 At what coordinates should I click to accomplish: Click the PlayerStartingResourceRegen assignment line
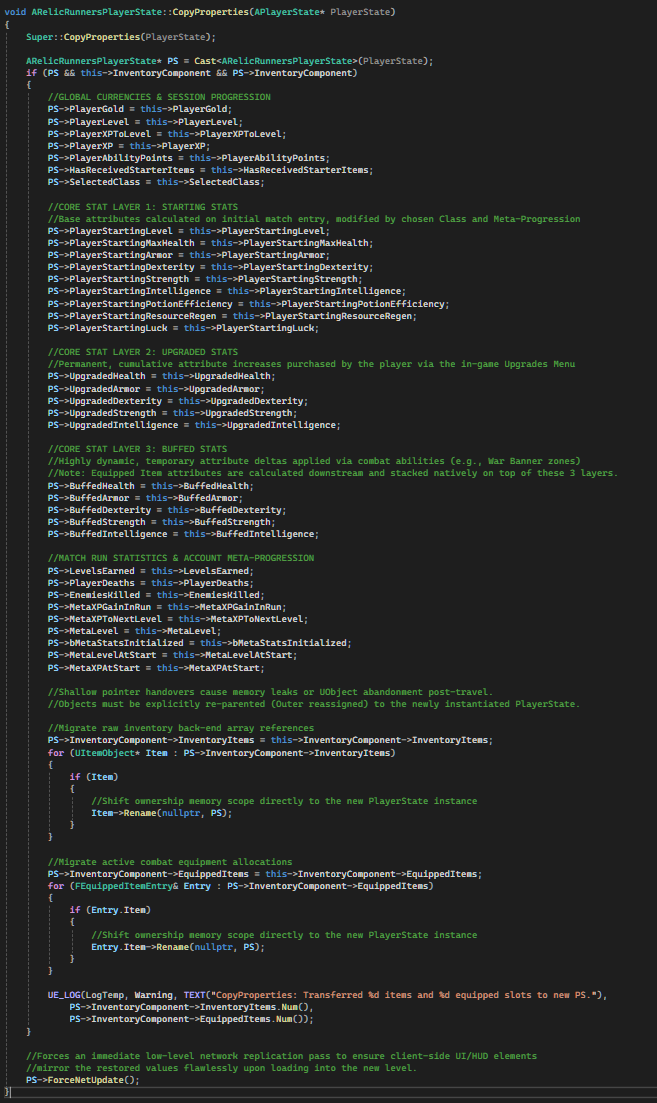tap(232, 316)
